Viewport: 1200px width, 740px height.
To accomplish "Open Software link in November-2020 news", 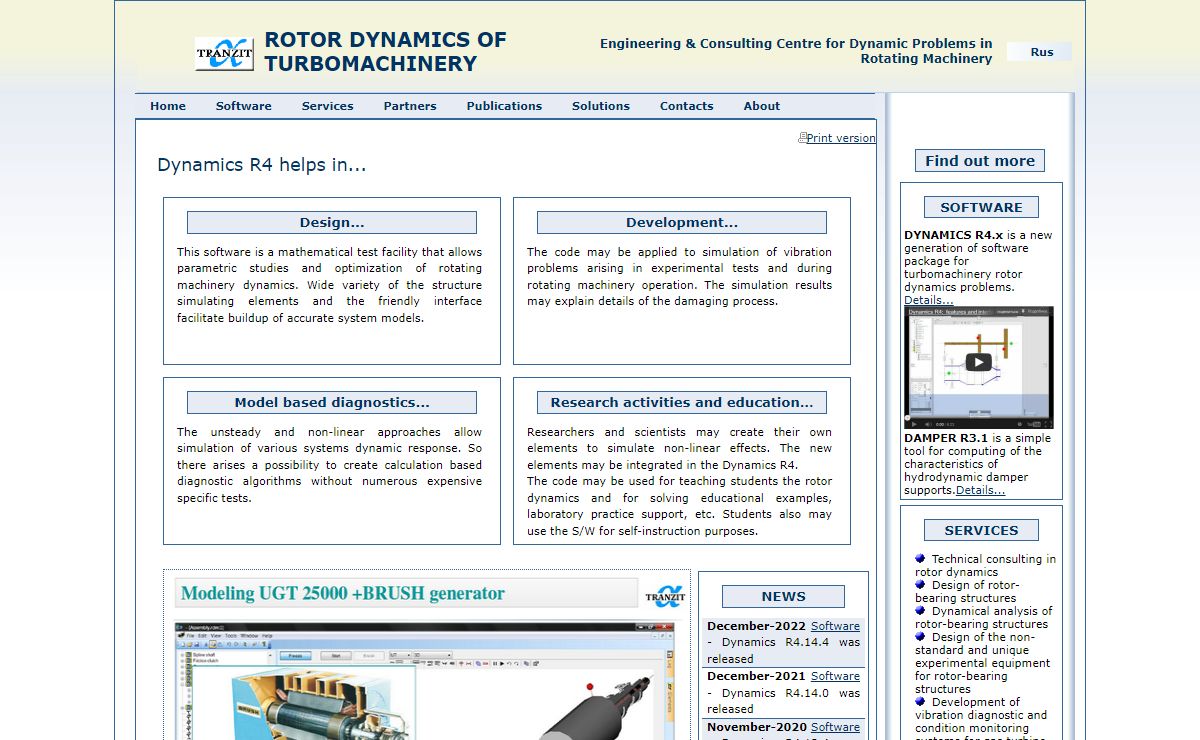I will tap(835, 727).
